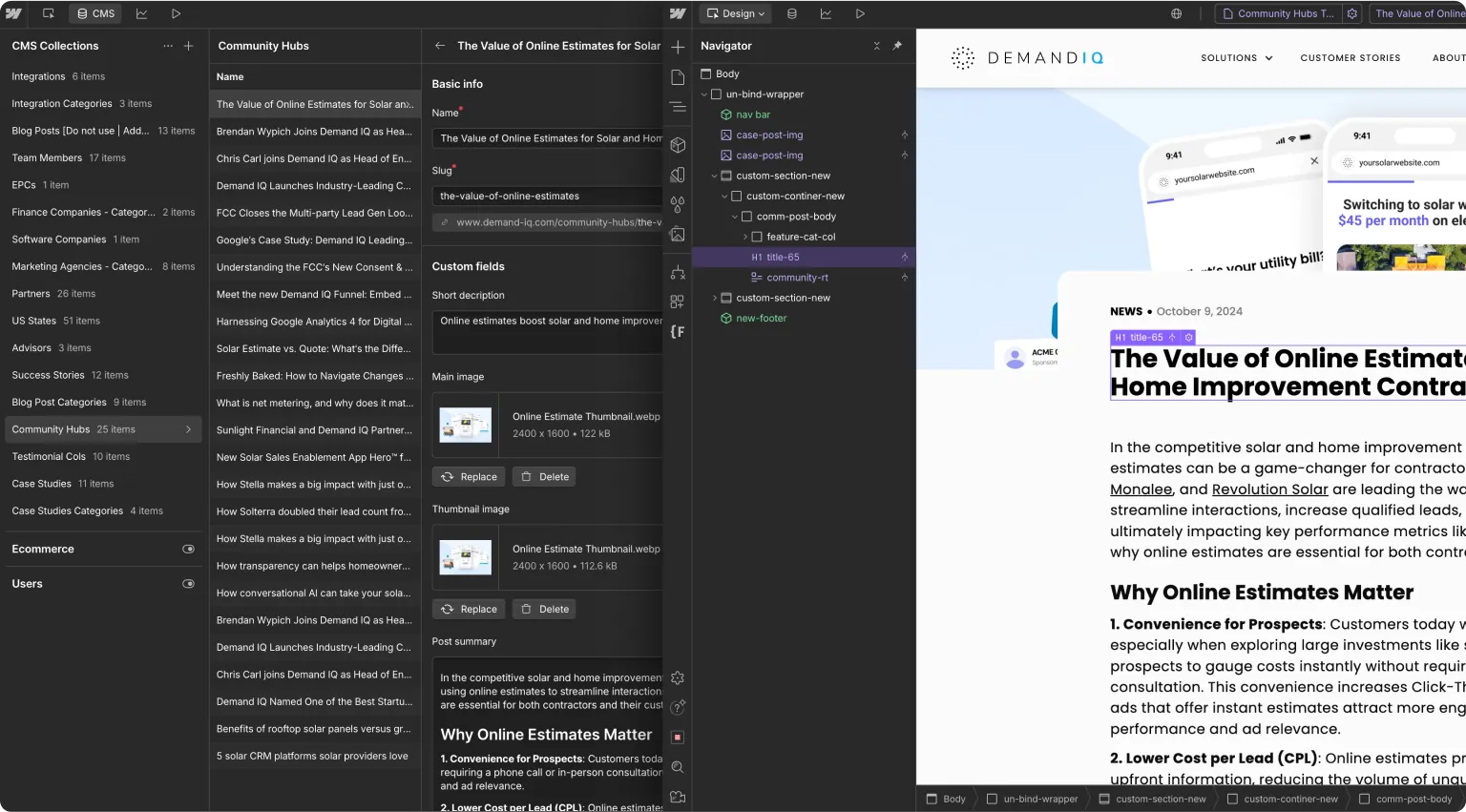Click the preview play icon in CMS window

(176, 13)
